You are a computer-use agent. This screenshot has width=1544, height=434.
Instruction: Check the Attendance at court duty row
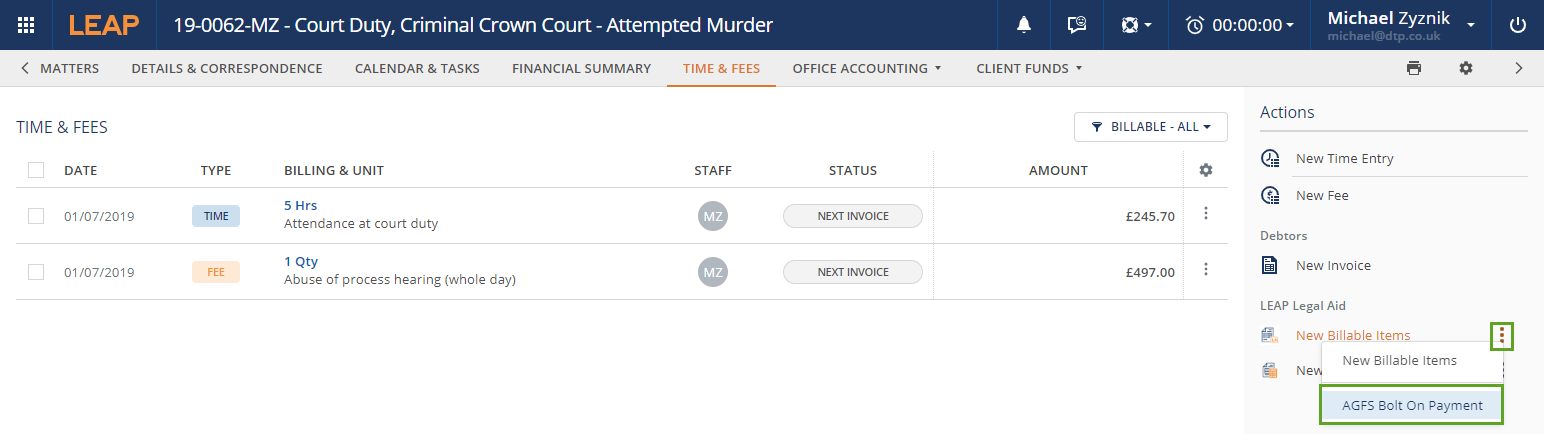[36, 216]
